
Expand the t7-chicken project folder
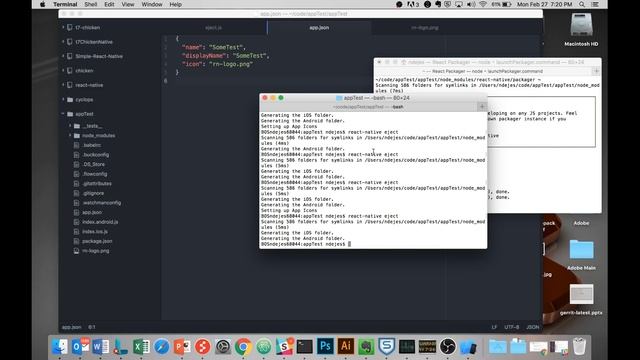coord(63,27)
